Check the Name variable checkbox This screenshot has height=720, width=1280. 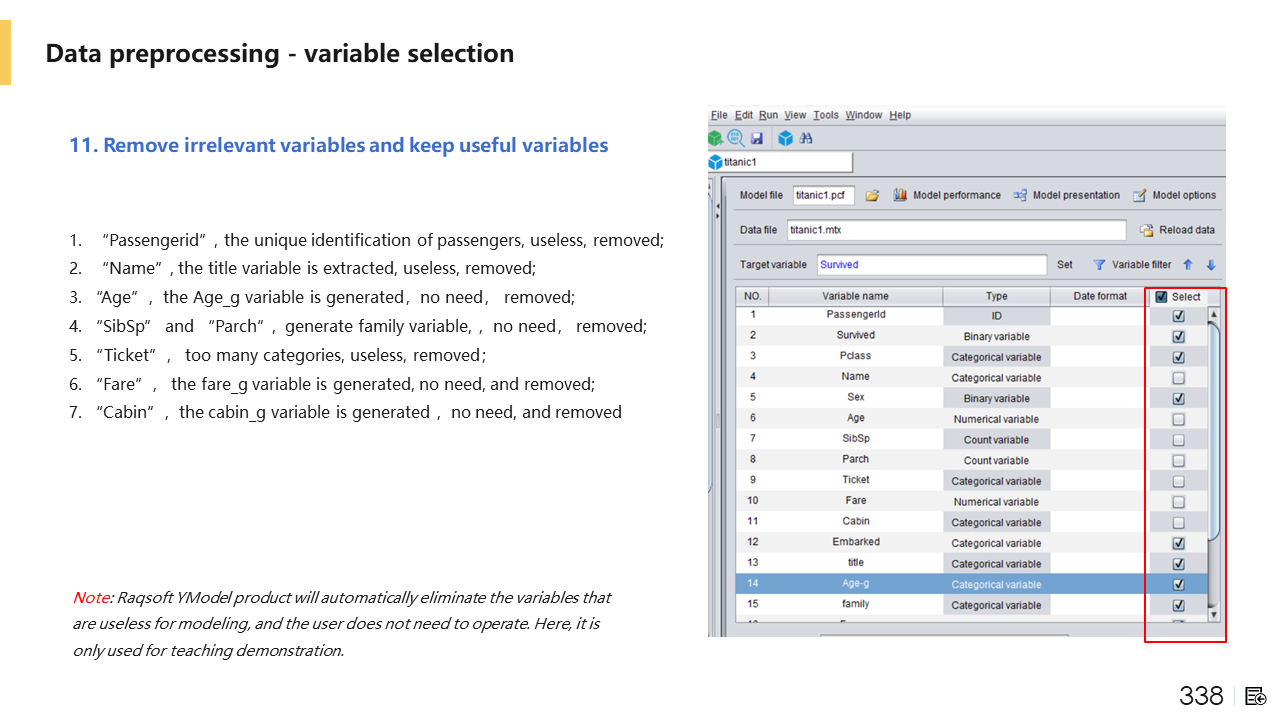(x=1178, y=378)
